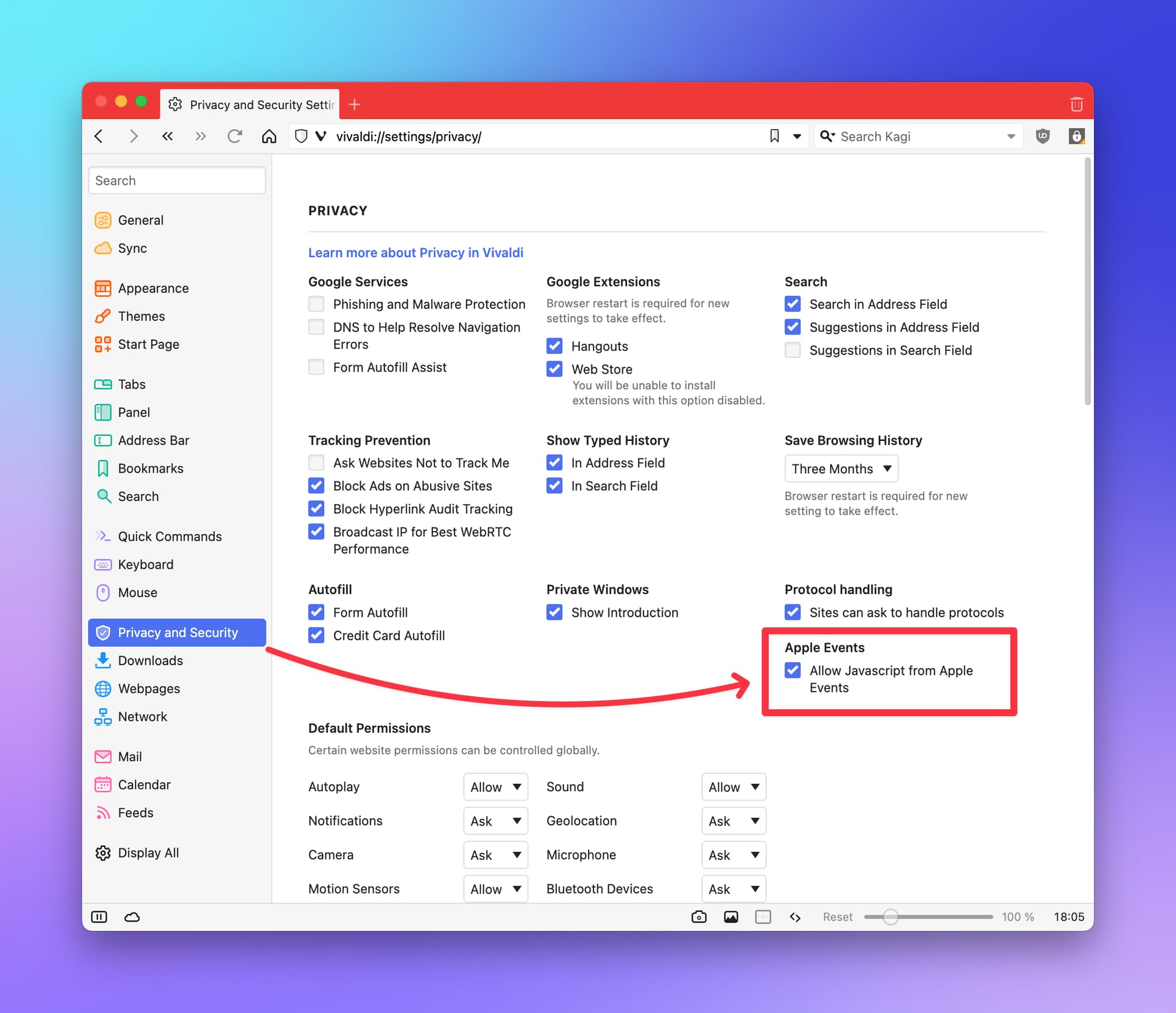Click Reset zoom in status bar
The width and height of the screenshot is (1176, 1013).
[837, 917]
